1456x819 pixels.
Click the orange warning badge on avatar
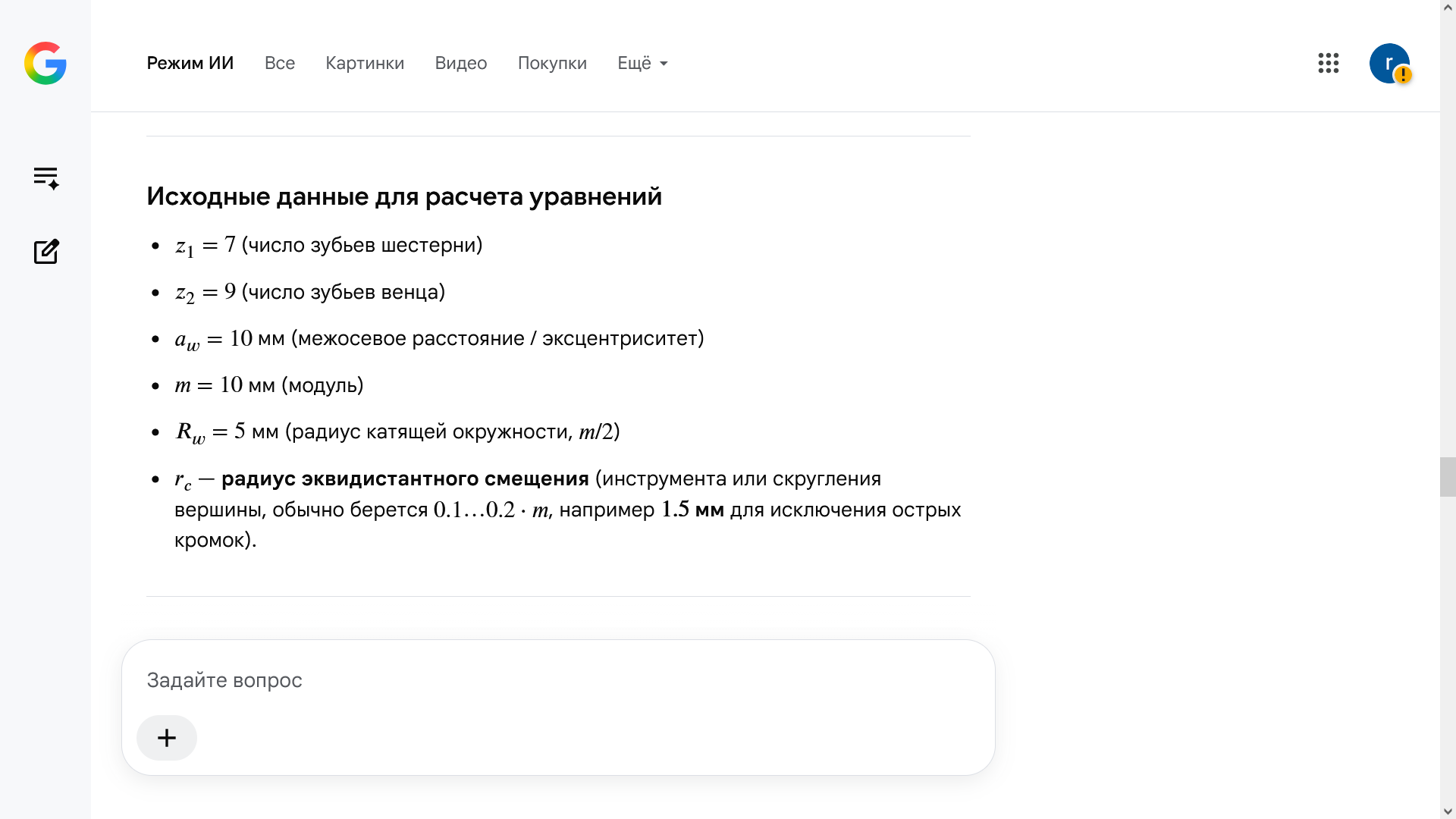(1403, 75)
